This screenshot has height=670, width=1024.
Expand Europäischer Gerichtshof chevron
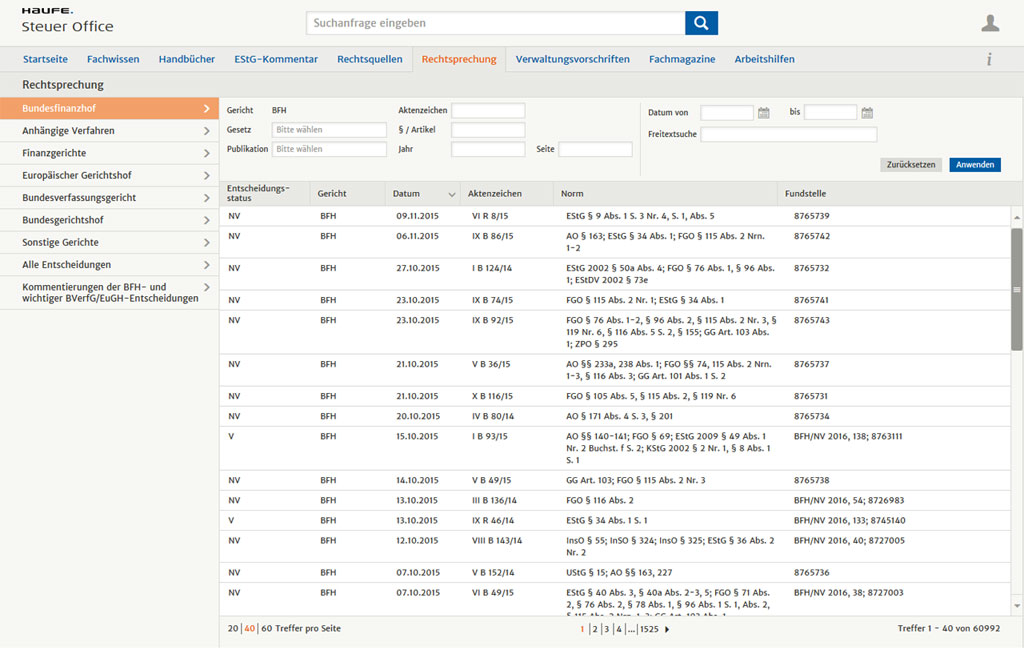206,176
